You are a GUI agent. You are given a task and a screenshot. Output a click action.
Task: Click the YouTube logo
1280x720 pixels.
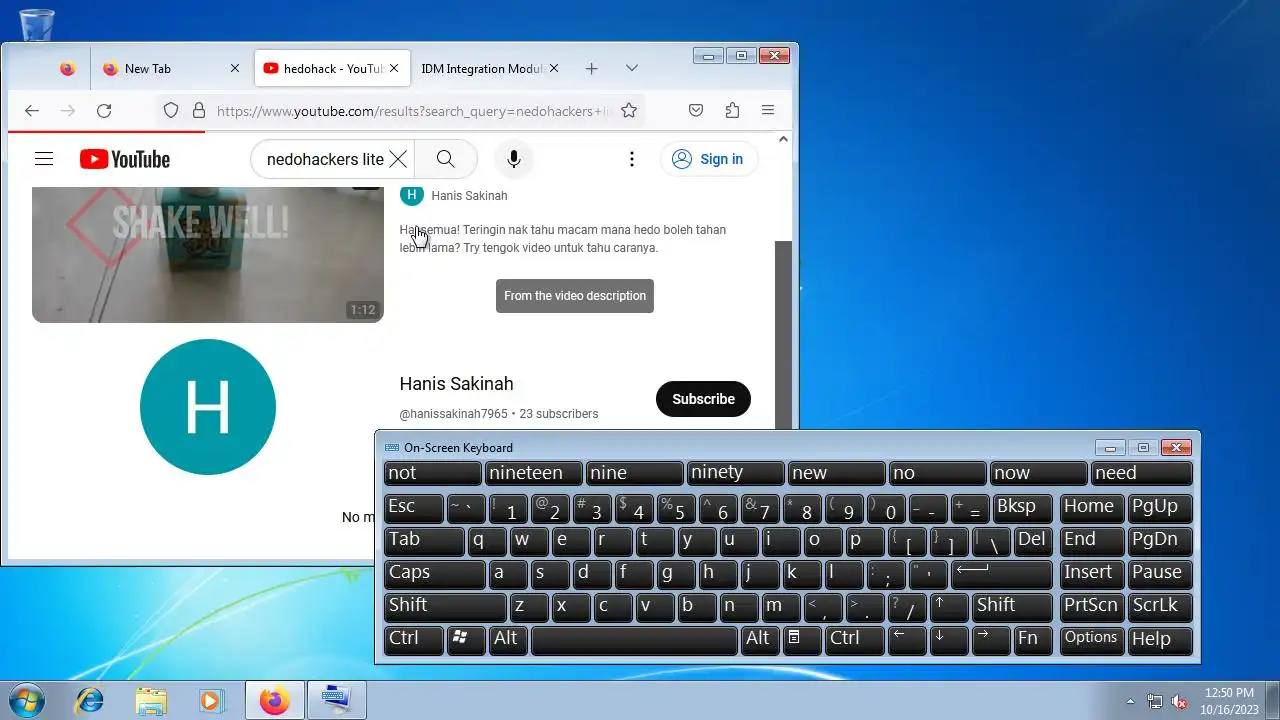coord(125,159)
